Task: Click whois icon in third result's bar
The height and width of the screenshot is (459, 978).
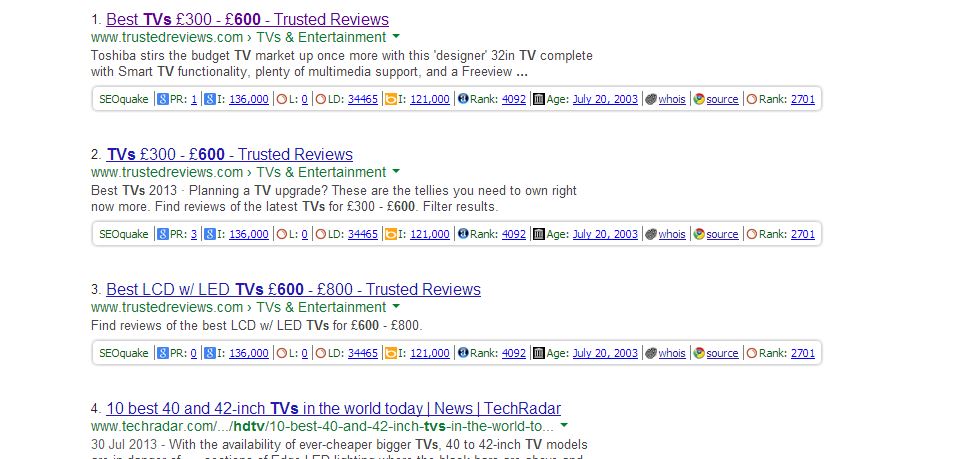Action: (651, 354)
